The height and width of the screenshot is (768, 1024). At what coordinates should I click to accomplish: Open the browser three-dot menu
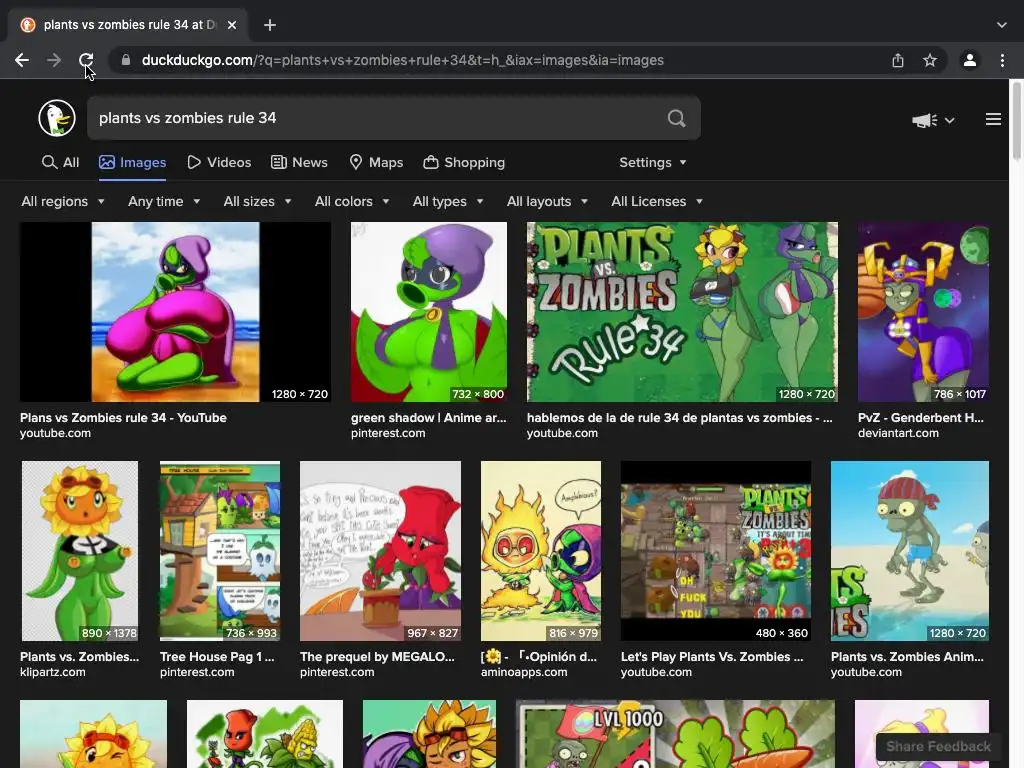[x=1002, y=60]
